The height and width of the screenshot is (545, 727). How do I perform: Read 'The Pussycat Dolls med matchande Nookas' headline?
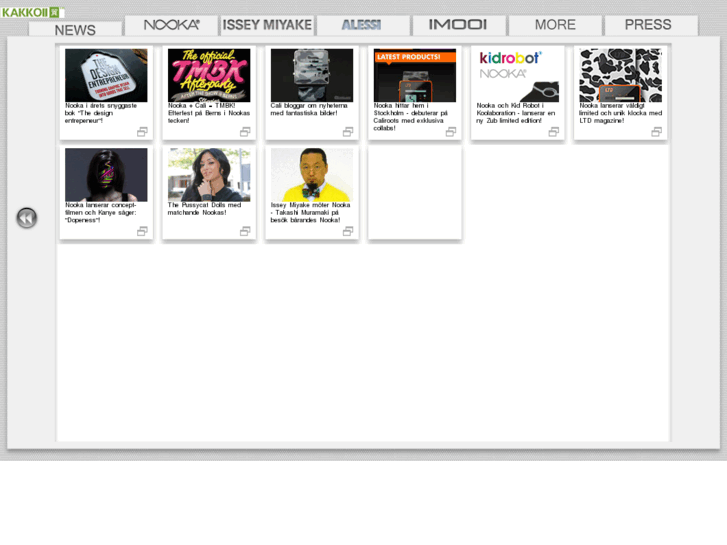pos(204,209)
